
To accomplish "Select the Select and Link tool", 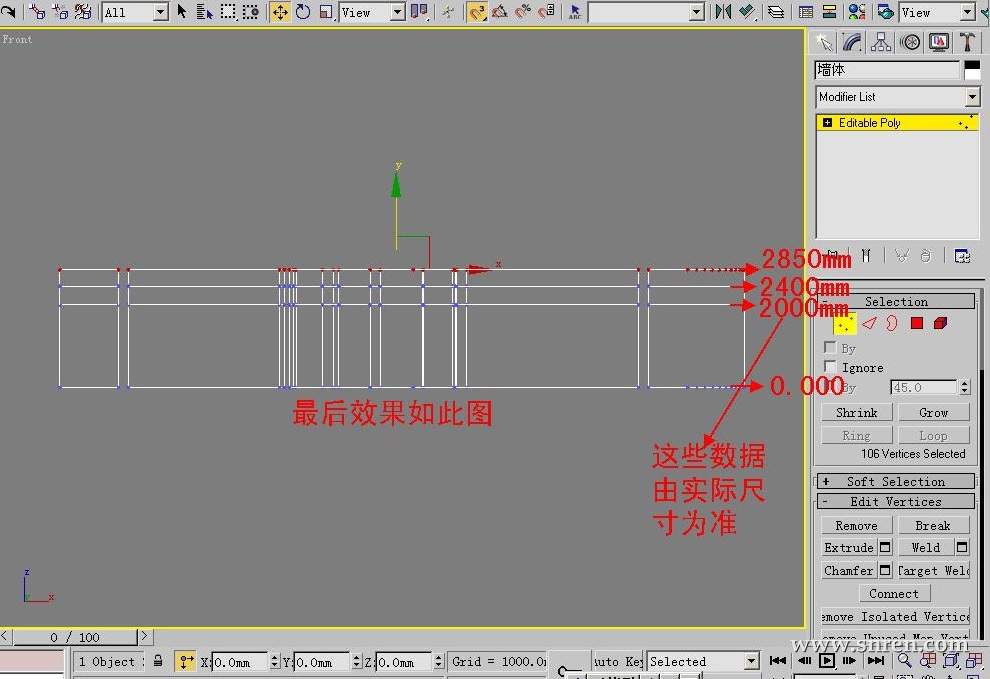I will (37, 11).
